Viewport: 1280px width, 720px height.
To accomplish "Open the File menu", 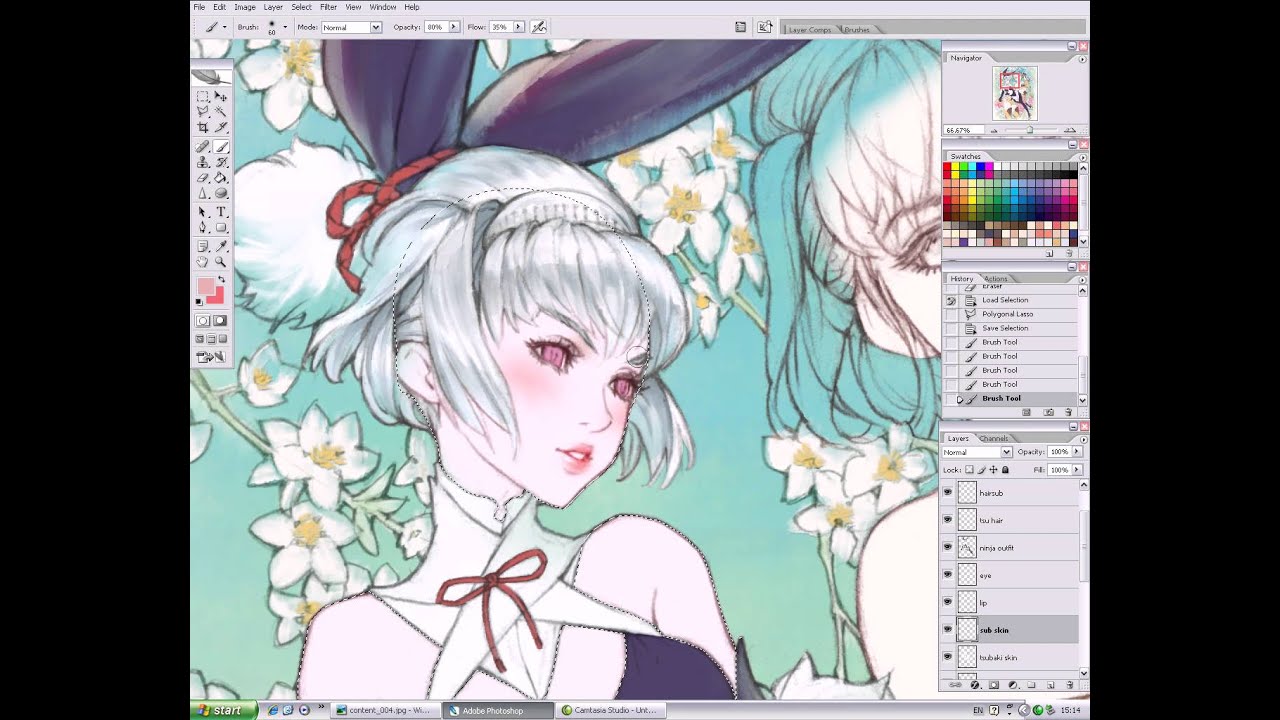I will click(x=199, y=7).
